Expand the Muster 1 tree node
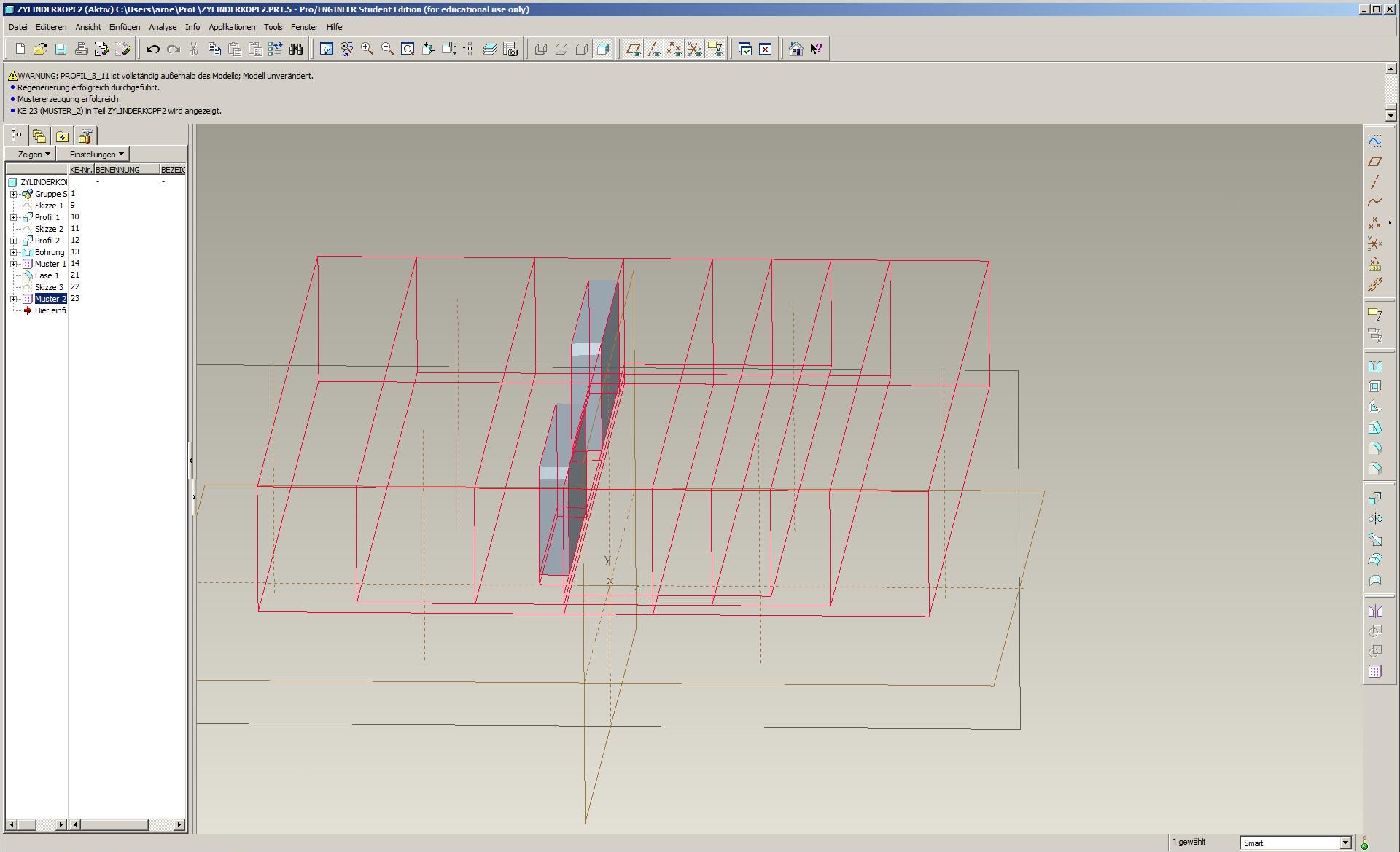 click(x=13, y=264)
